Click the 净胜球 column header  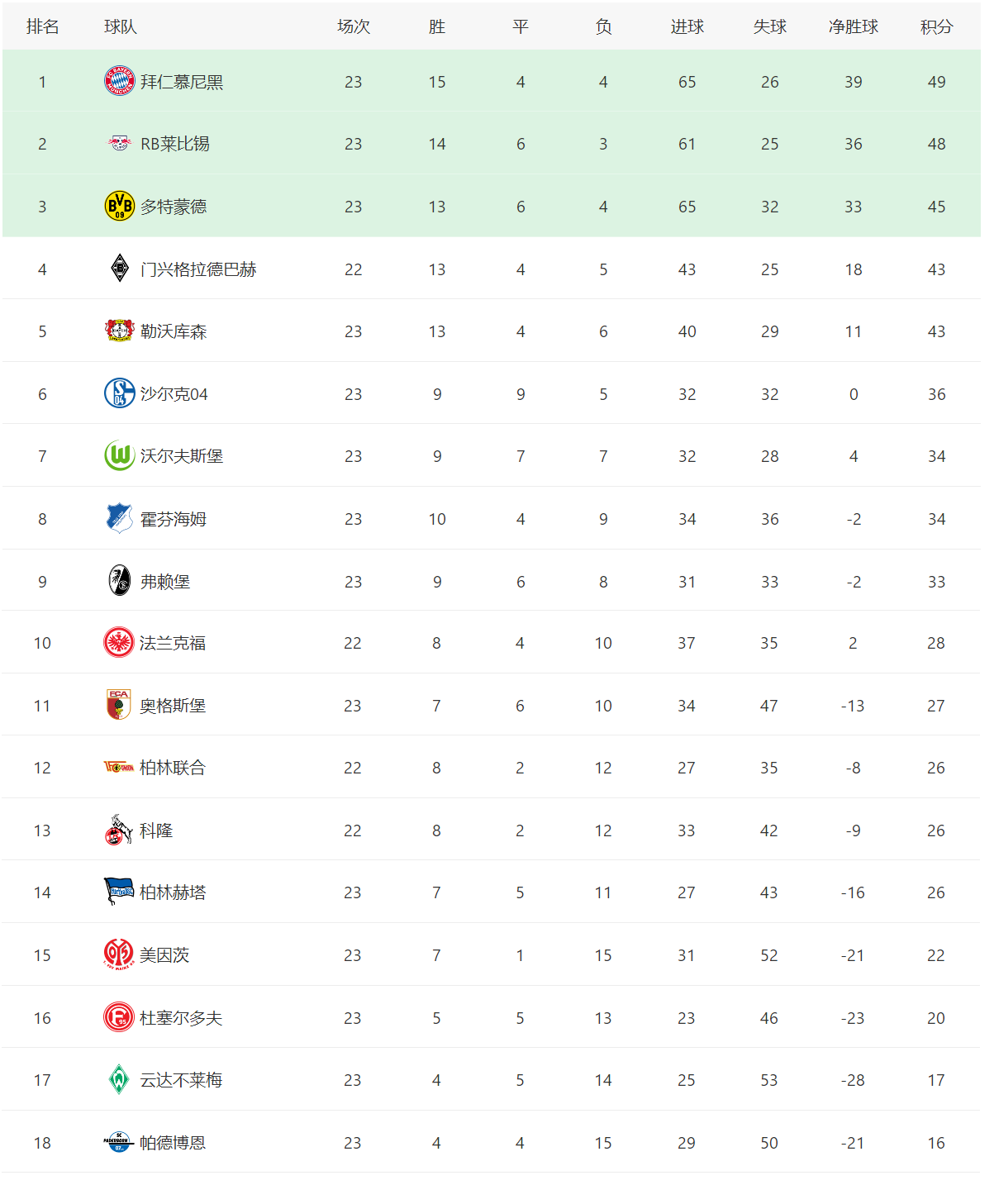pos(853,26)
